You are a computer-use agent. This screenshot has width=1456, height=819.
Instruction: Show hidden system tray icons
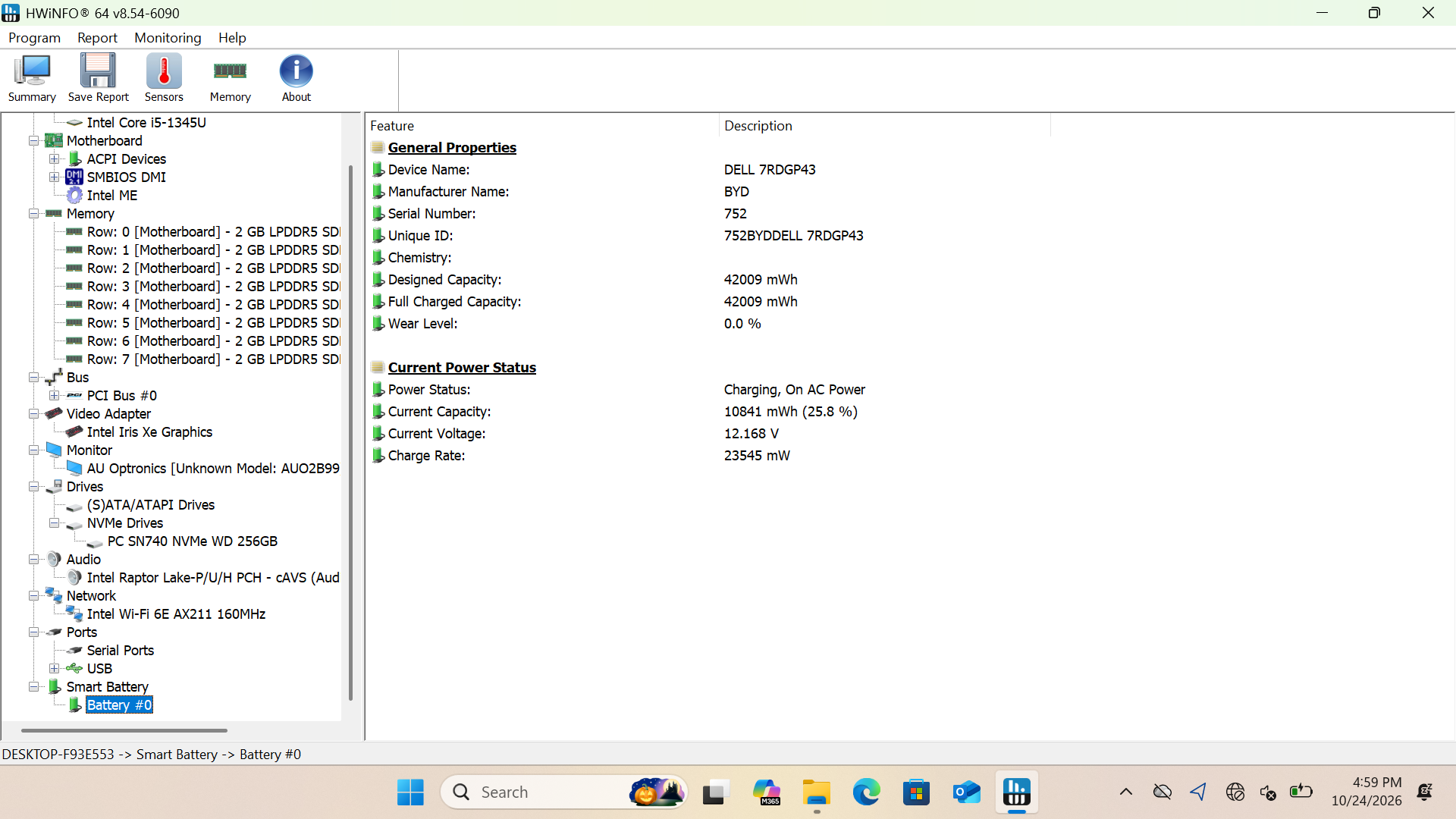click(x=1126, y=792)
